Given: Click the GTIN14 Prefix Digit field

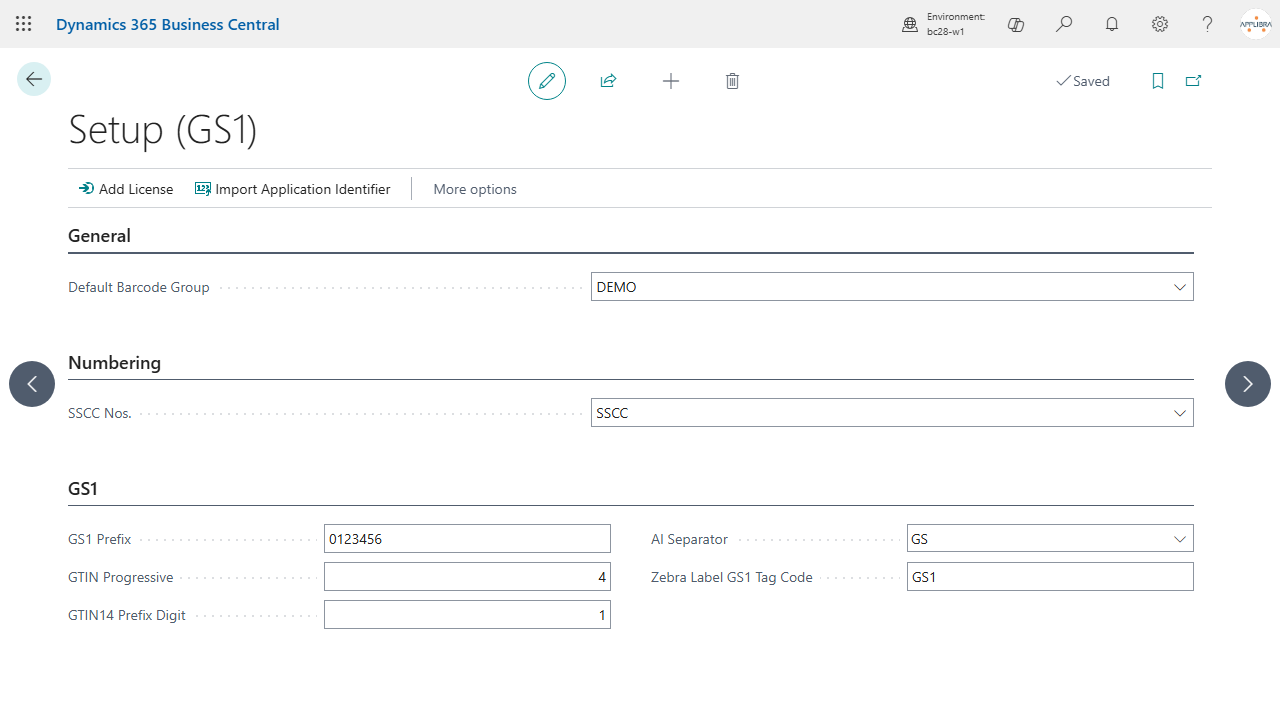Looking at the screenshot, I should click(467, 615).
